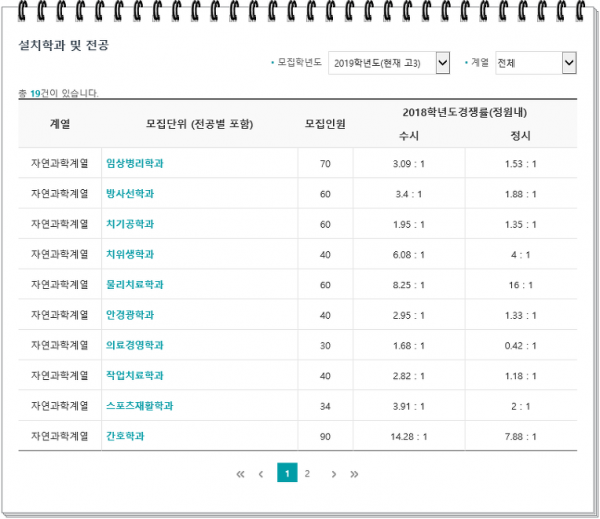Click the 설치학과 및 전공 heading
Image resolution: width=600 pixels, height=519 pixels.
click(64, 46)
